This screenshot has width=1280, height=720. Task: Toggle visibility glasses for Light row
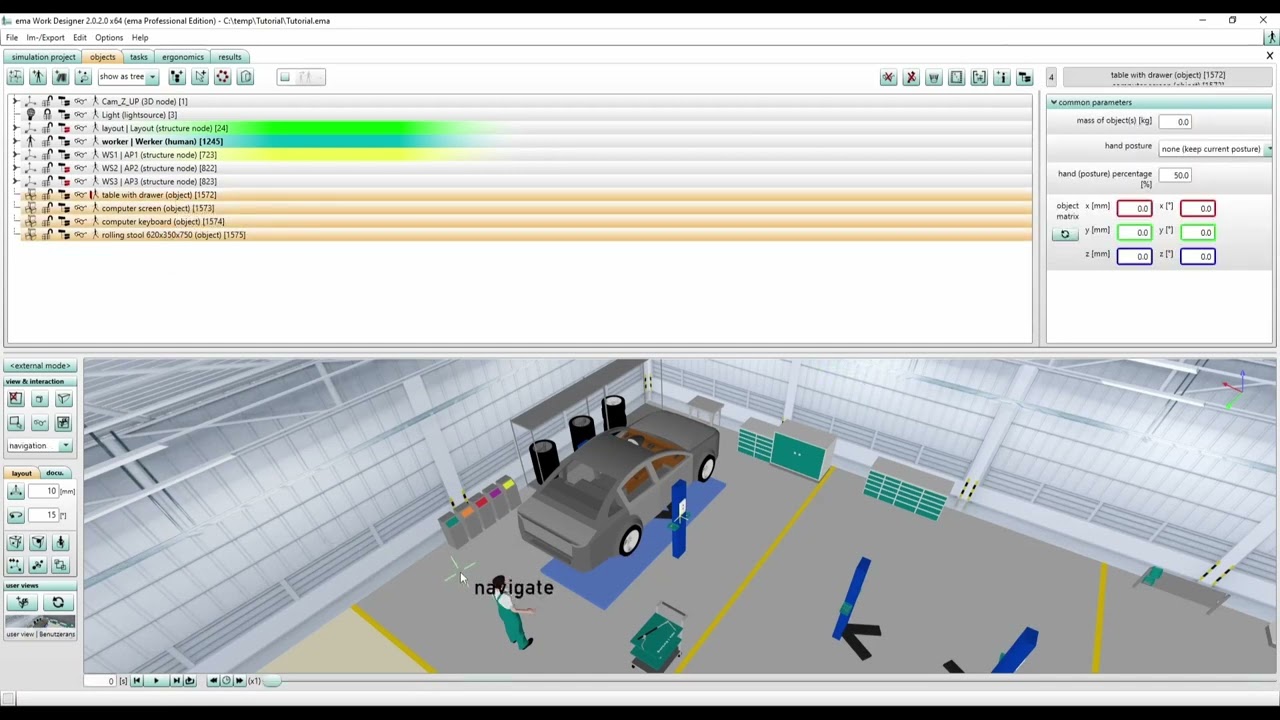coord(80,115)
